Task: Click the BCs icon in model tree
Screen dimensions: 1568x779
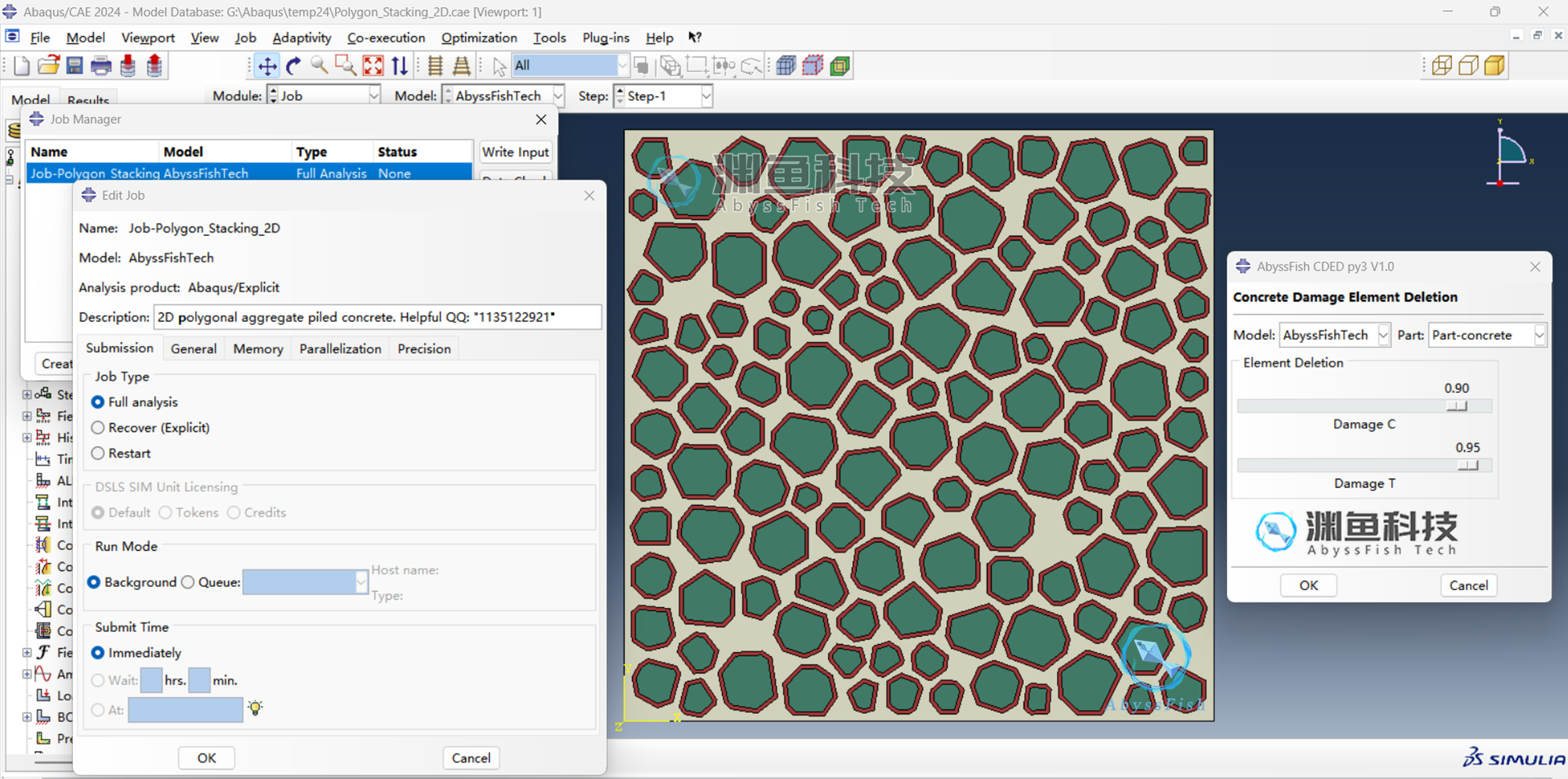Action: 43,717
